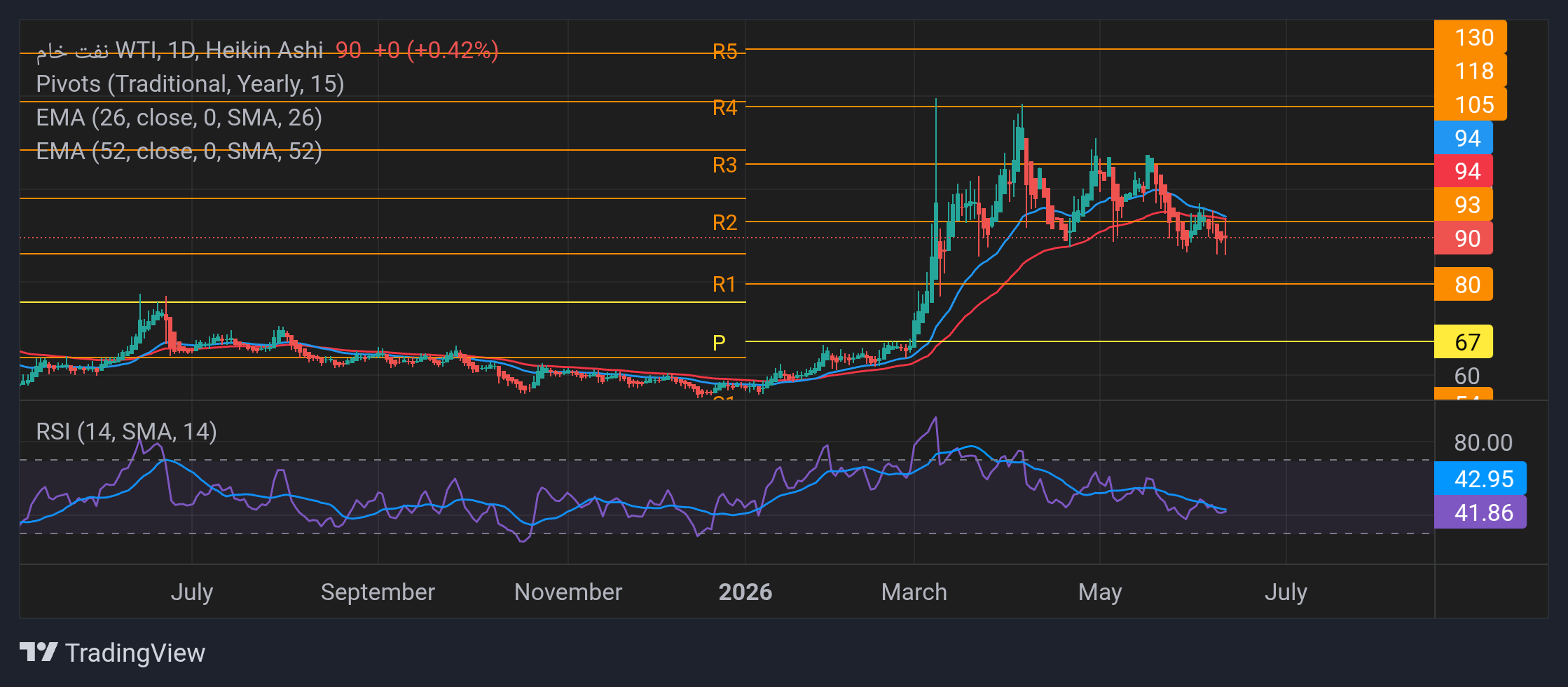Screen dimensions: 1568x687
Task: Click the blue 42.95 RSI value label
Action: (1480, 479)
